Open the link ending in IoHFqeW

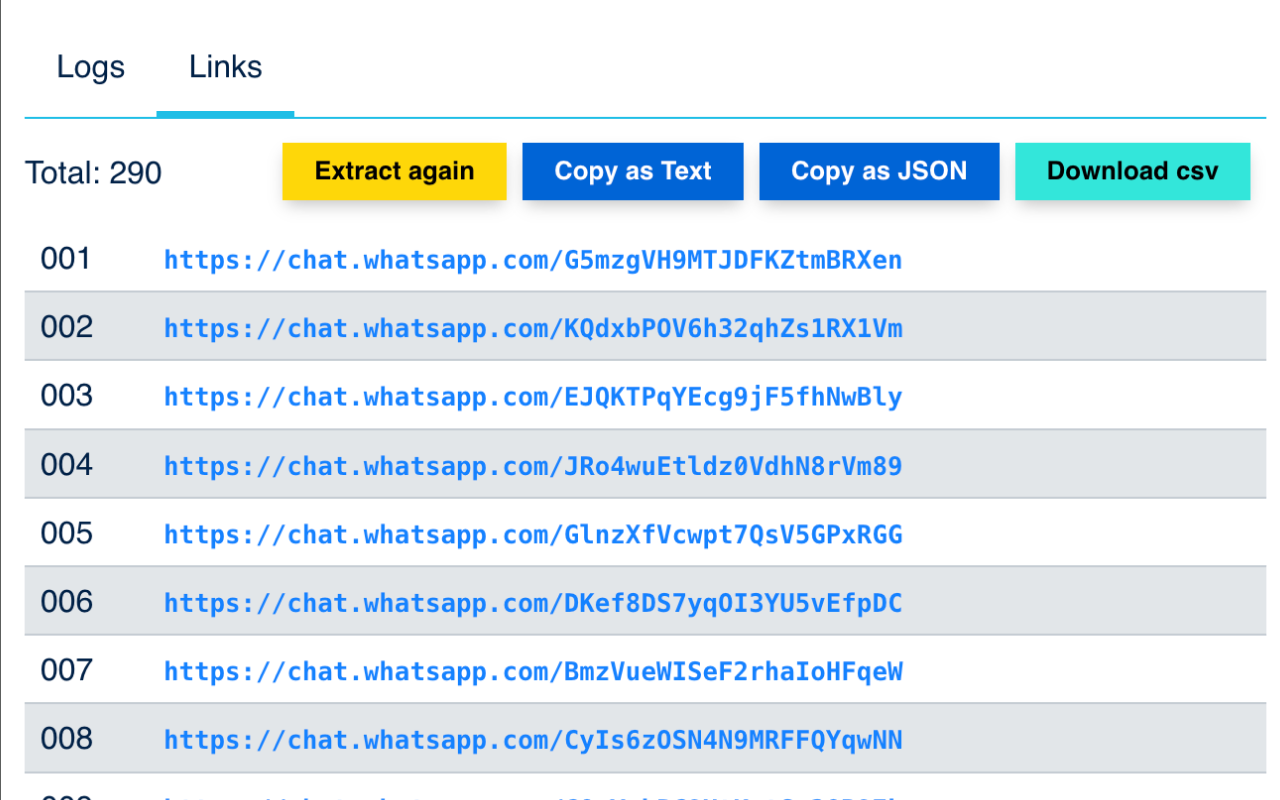[533, 671]
